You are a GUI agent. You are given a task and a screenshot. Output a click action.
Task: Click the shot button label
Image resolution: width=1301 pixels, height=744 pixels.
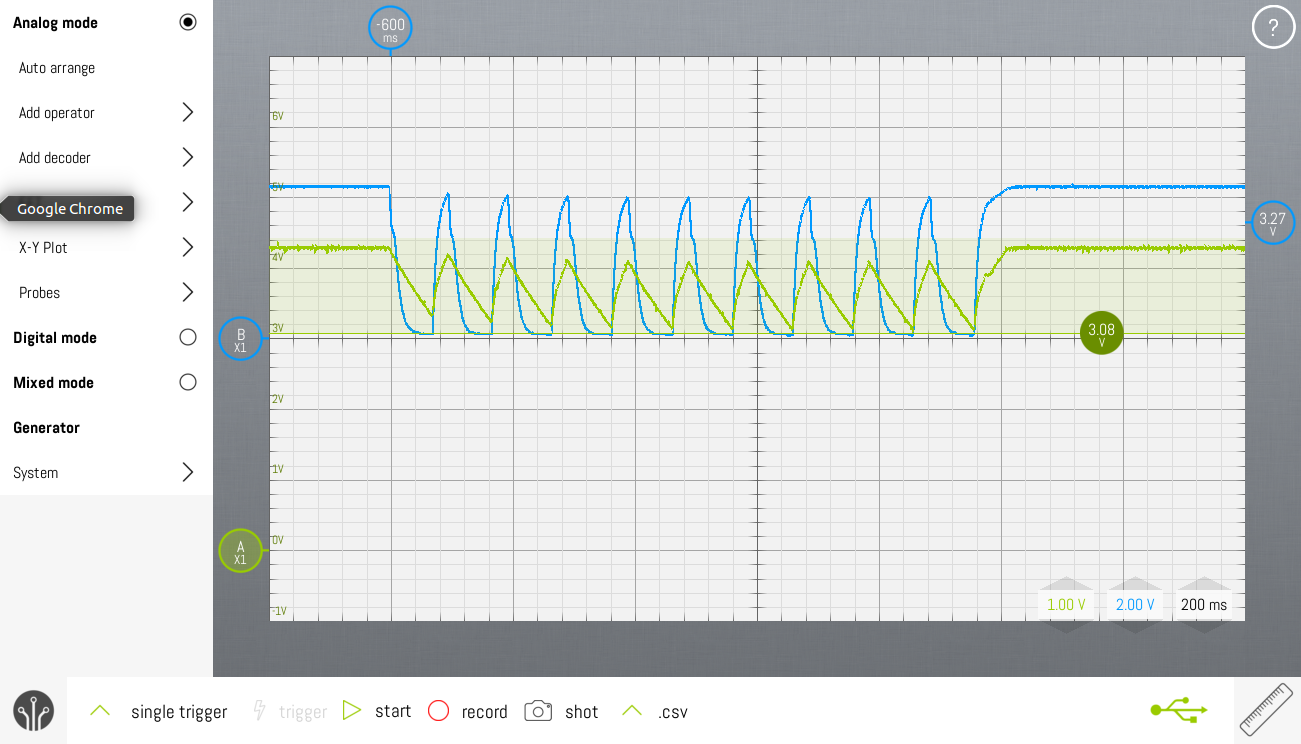581,712
